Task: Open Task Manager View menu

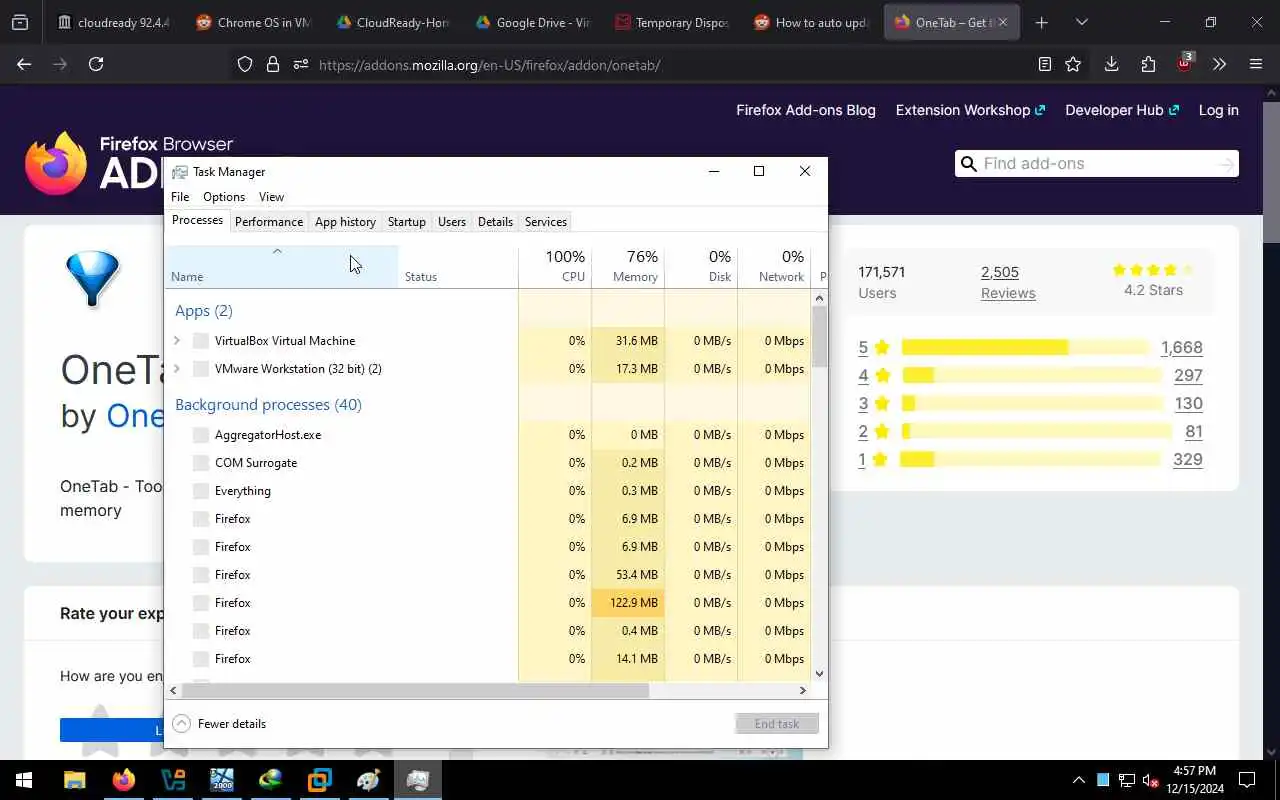Action: [271, 197]
